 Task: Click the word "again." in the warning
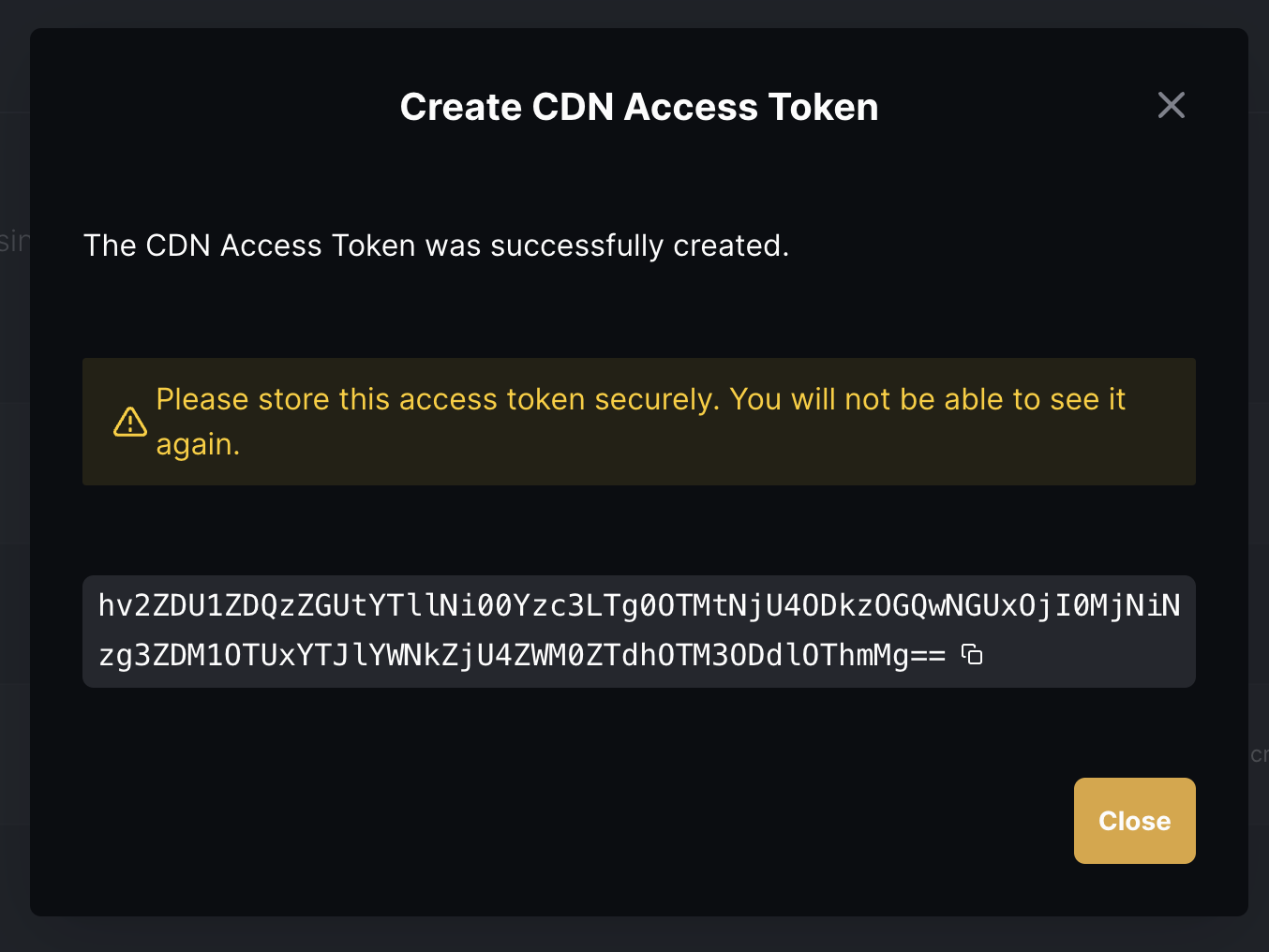click(198, 444)
